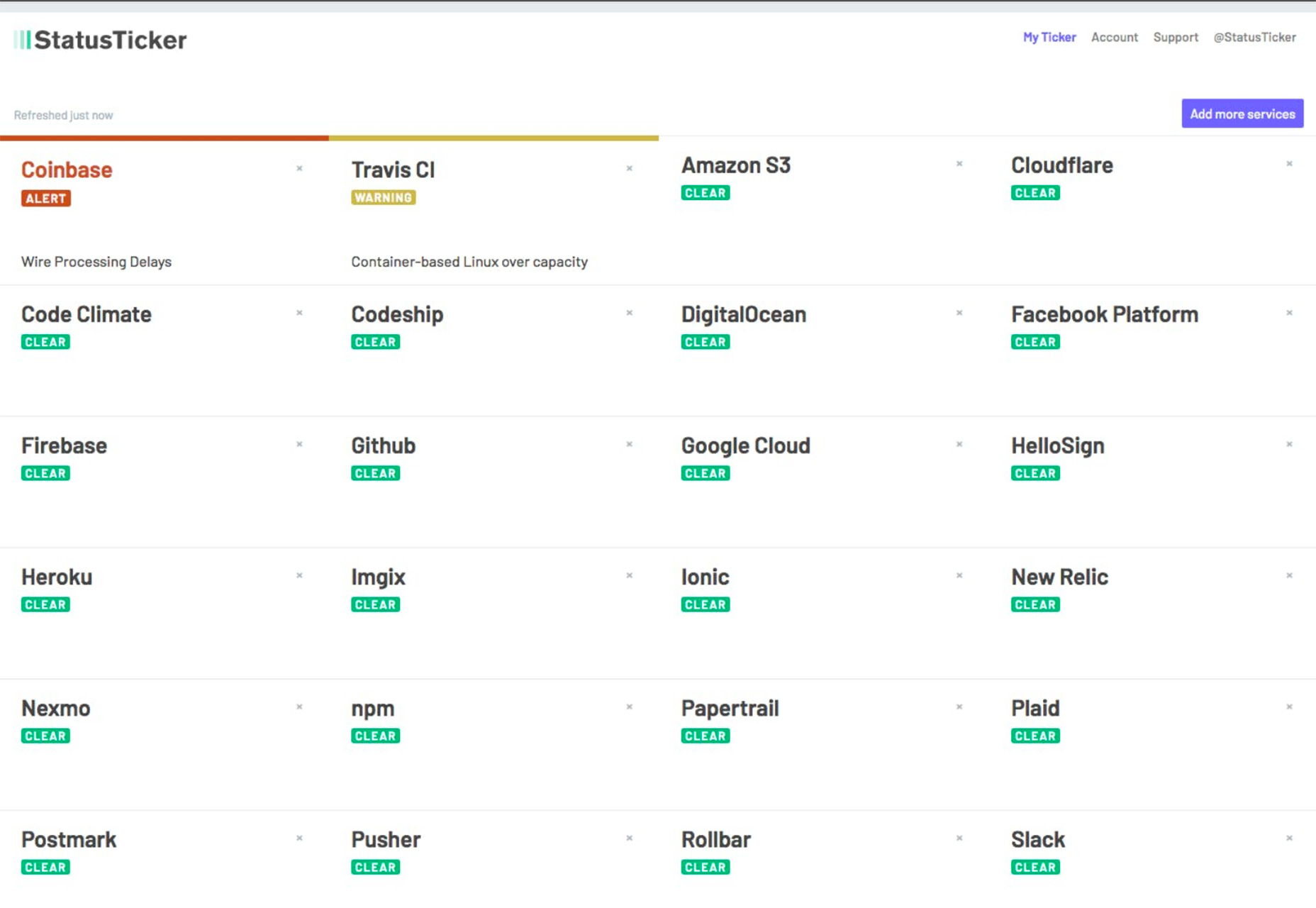Remove the Nexmo service card
The height and width of the screenshot is (908, 1316).
tap(299, 707)
